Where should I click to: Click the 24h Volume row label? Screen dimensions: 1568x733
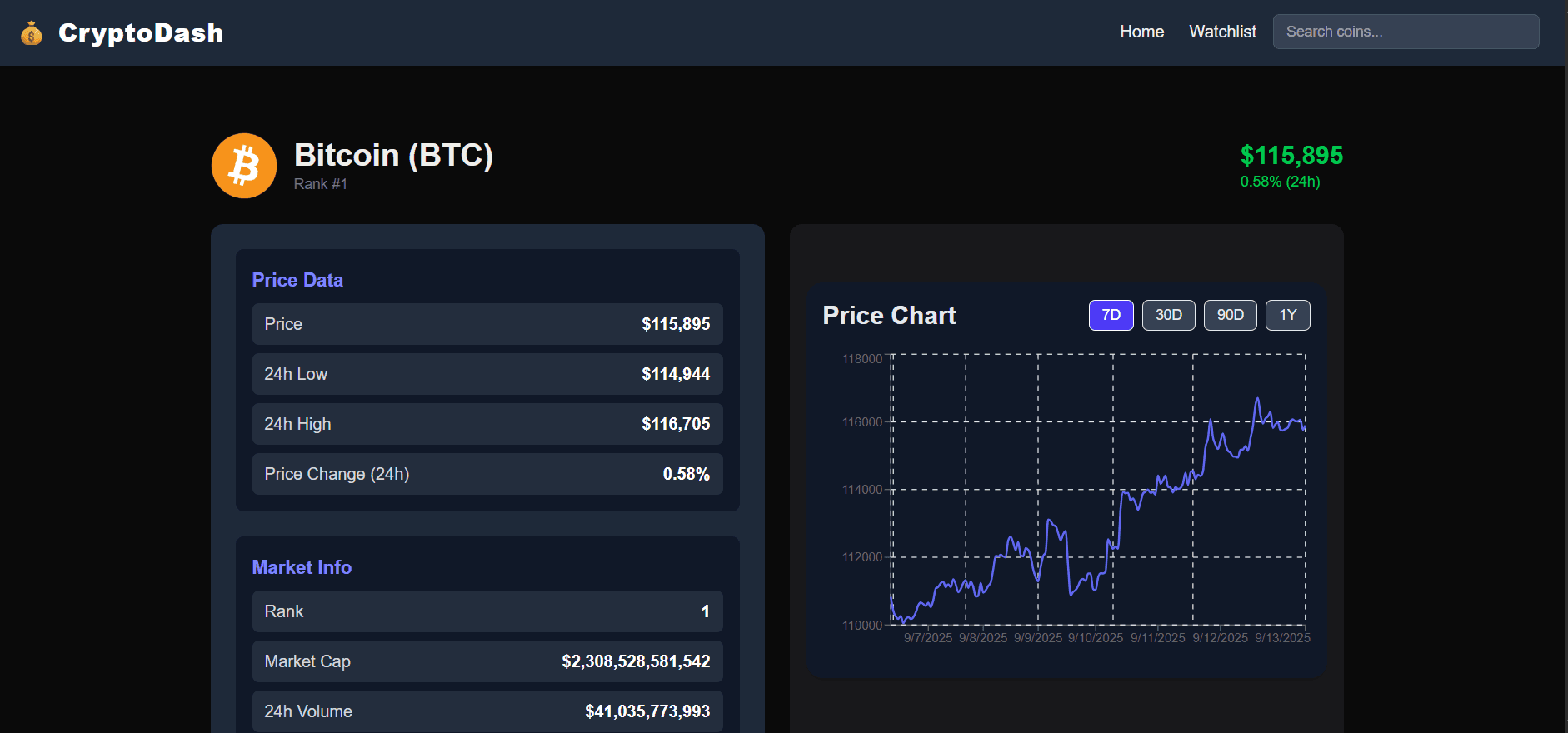pos(308,711)
